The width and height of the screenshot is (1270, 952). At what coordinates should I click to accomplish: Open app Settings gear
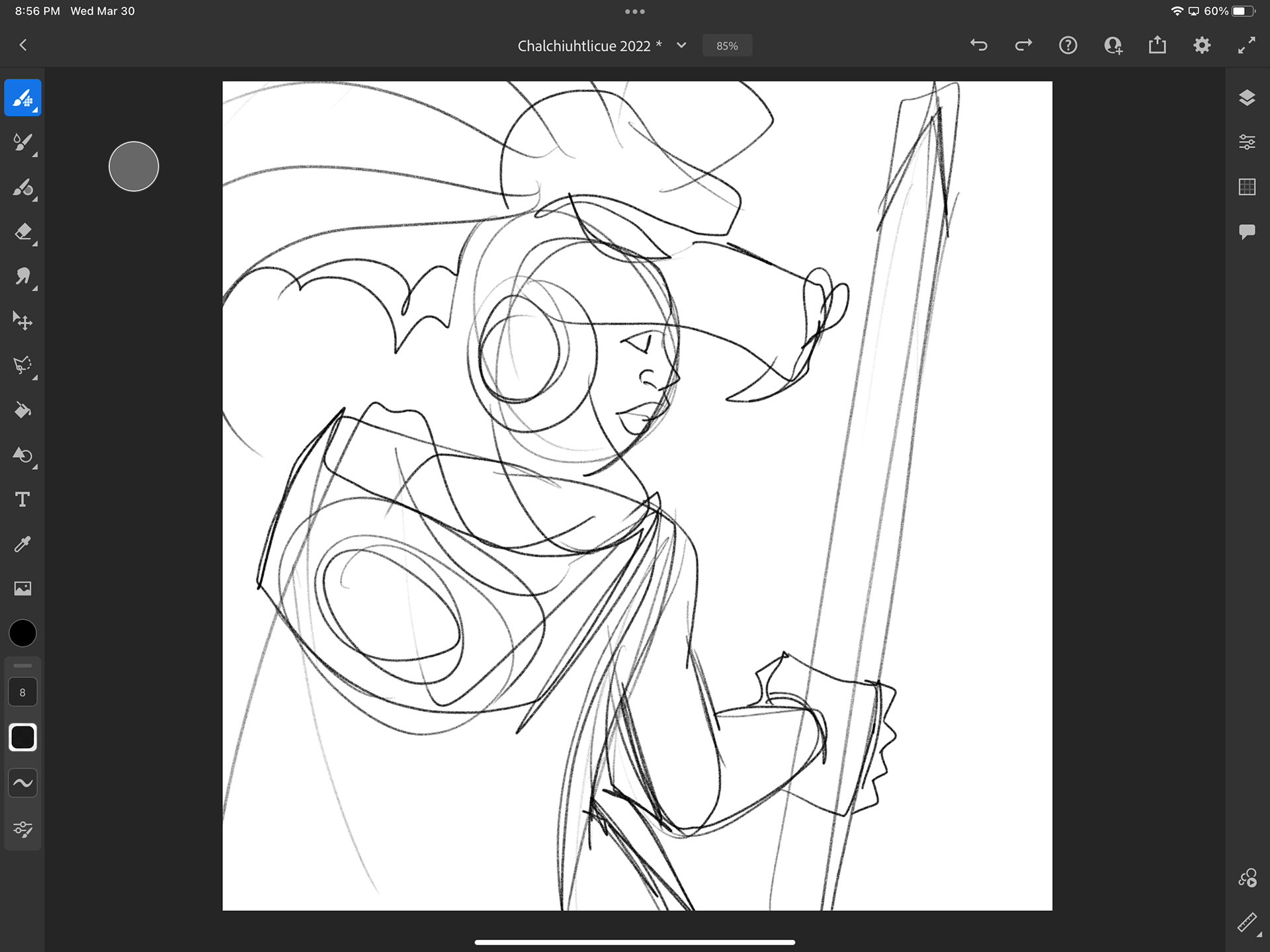(1202, 45)
